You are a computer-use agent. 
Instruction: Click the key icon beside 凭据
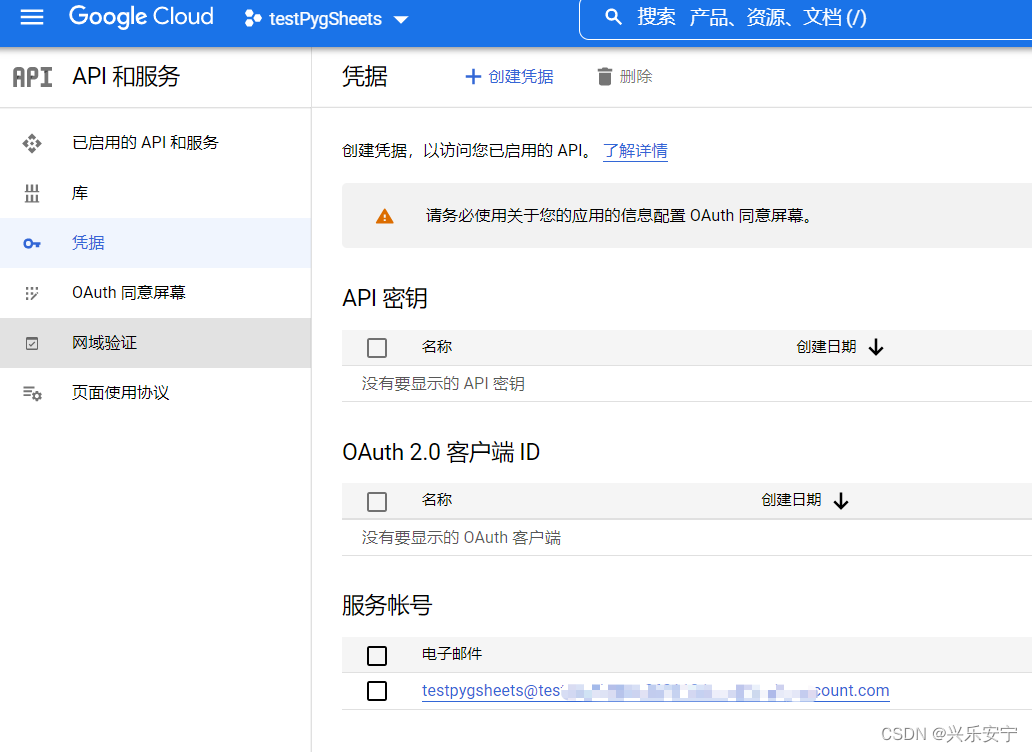[32, 243]
